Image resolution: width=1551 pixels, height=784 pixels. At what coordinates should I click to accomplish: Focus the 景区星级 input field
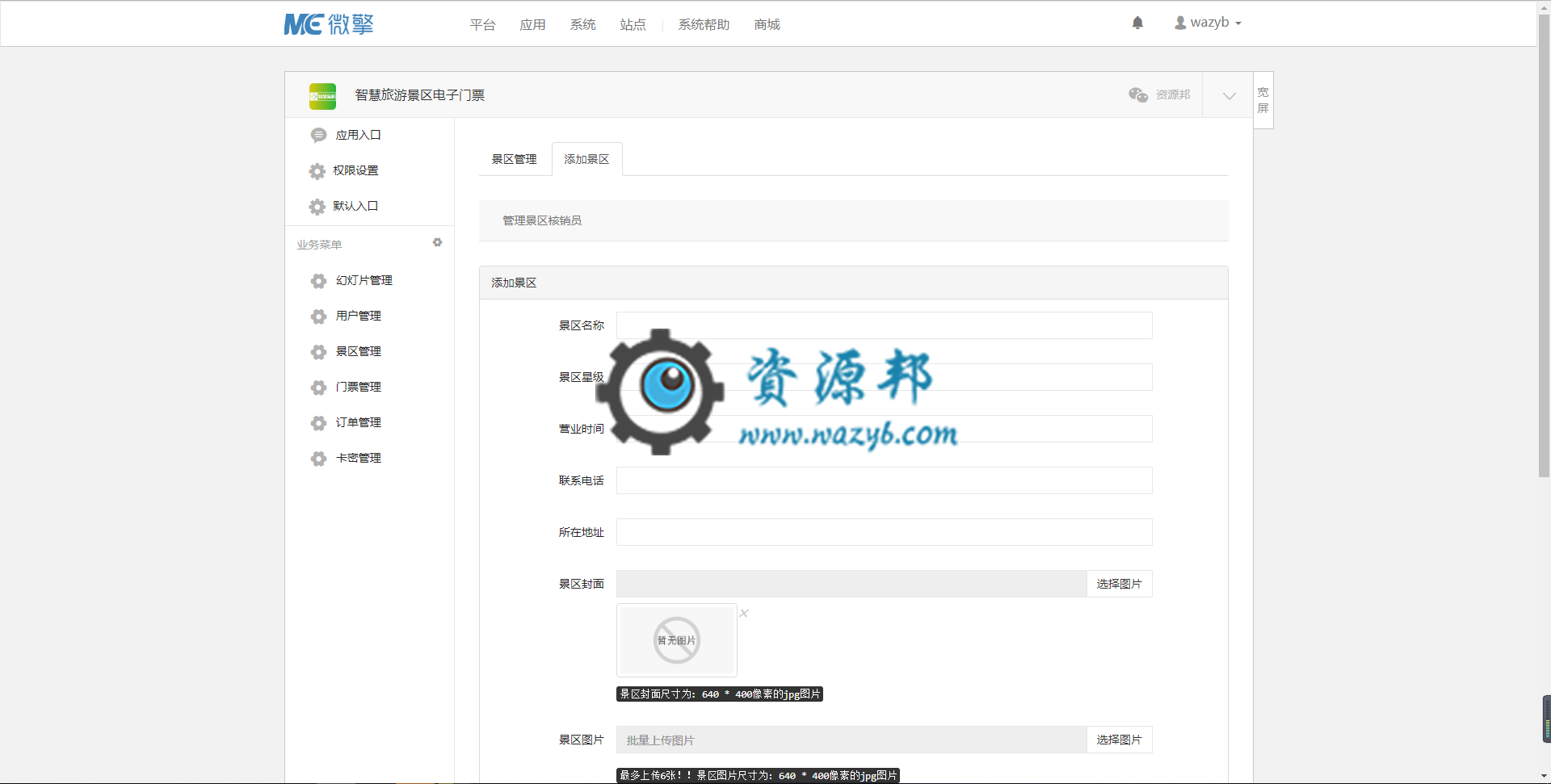click(x=885, y=377)
